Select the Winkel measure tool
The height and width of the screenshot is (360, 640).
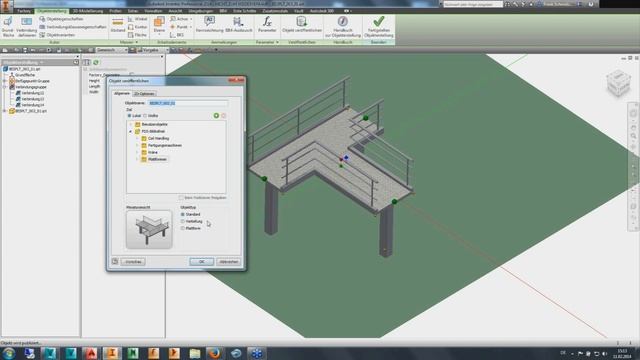point(138,19)
